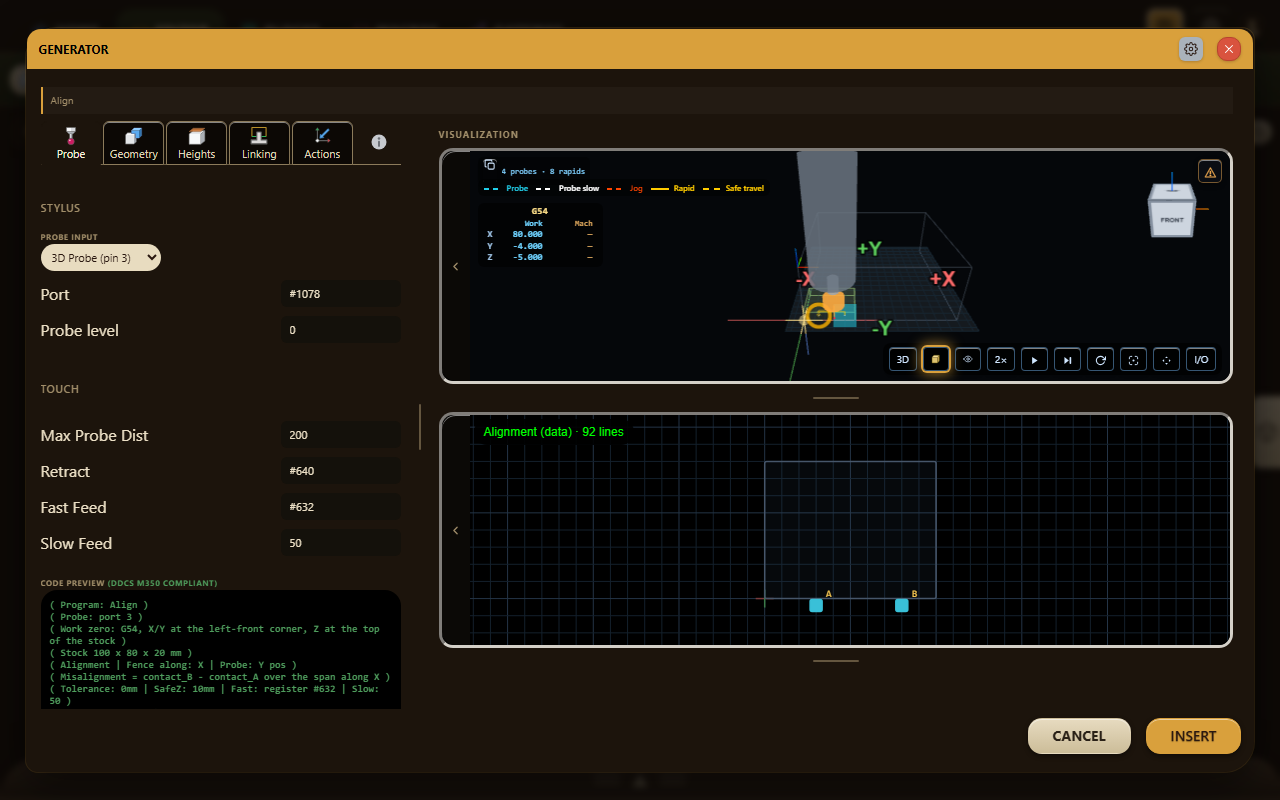This screenshot has height=800, width=1280.
Task: Toggle the eye visibility button
Action: 968,359
